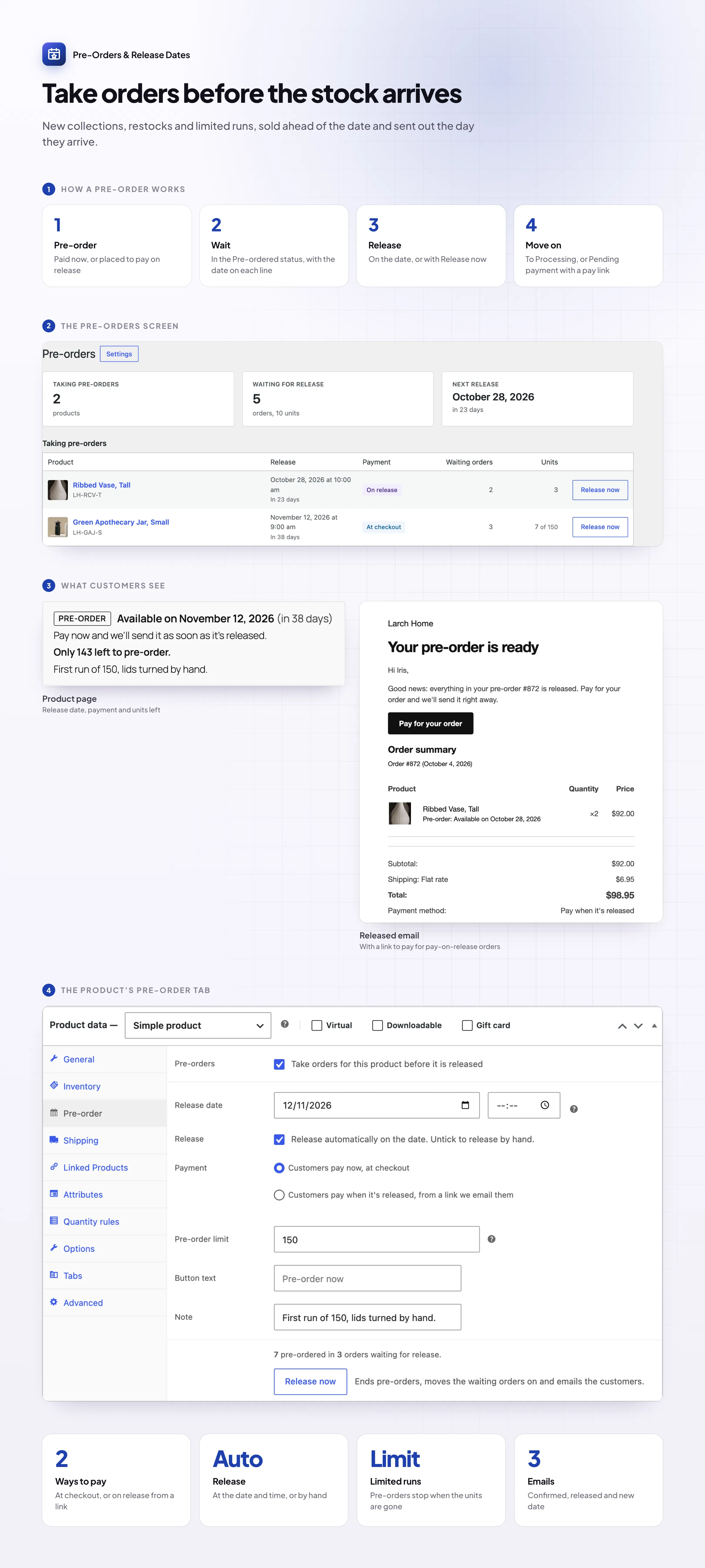Open Pre-orders Settings button

(x=119, y=354)
